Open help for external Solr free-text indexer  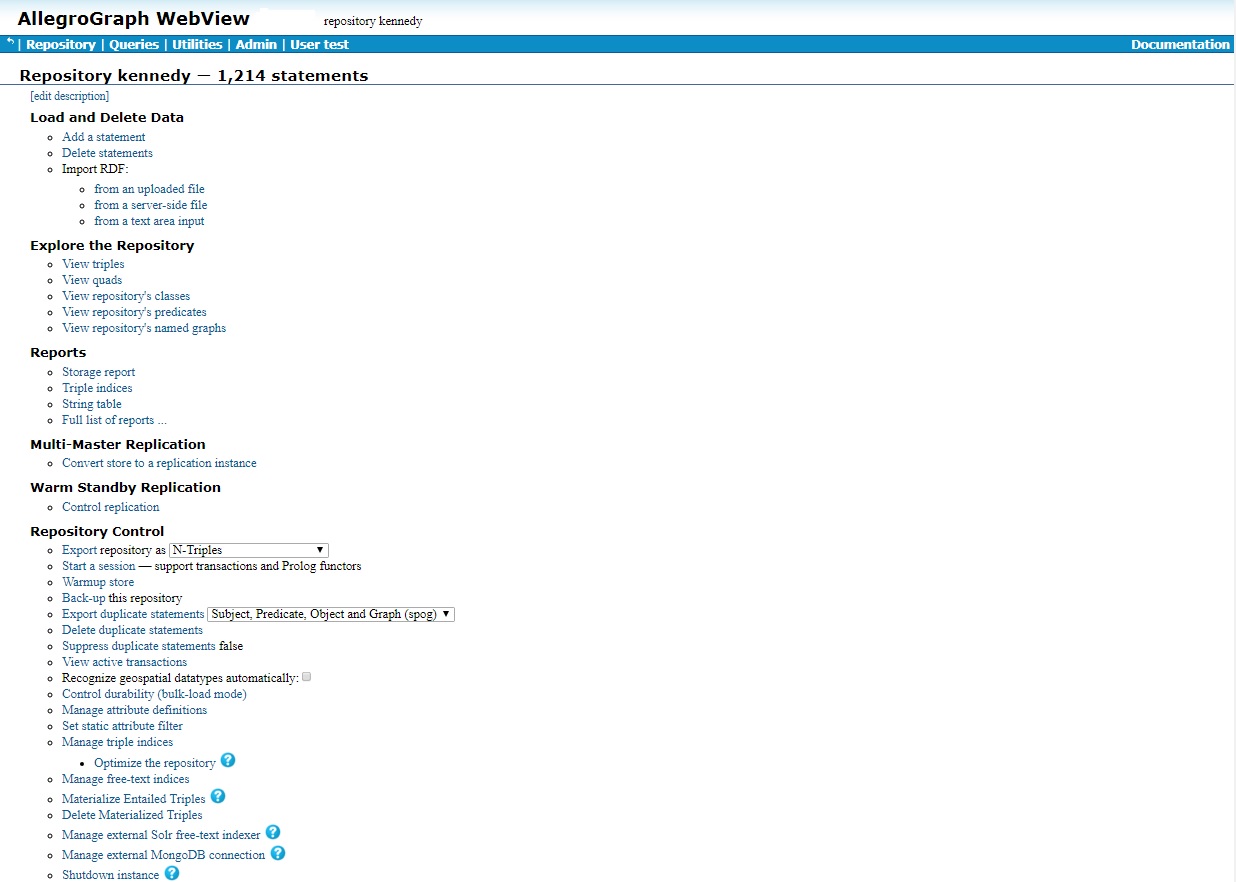coord(272,833)
